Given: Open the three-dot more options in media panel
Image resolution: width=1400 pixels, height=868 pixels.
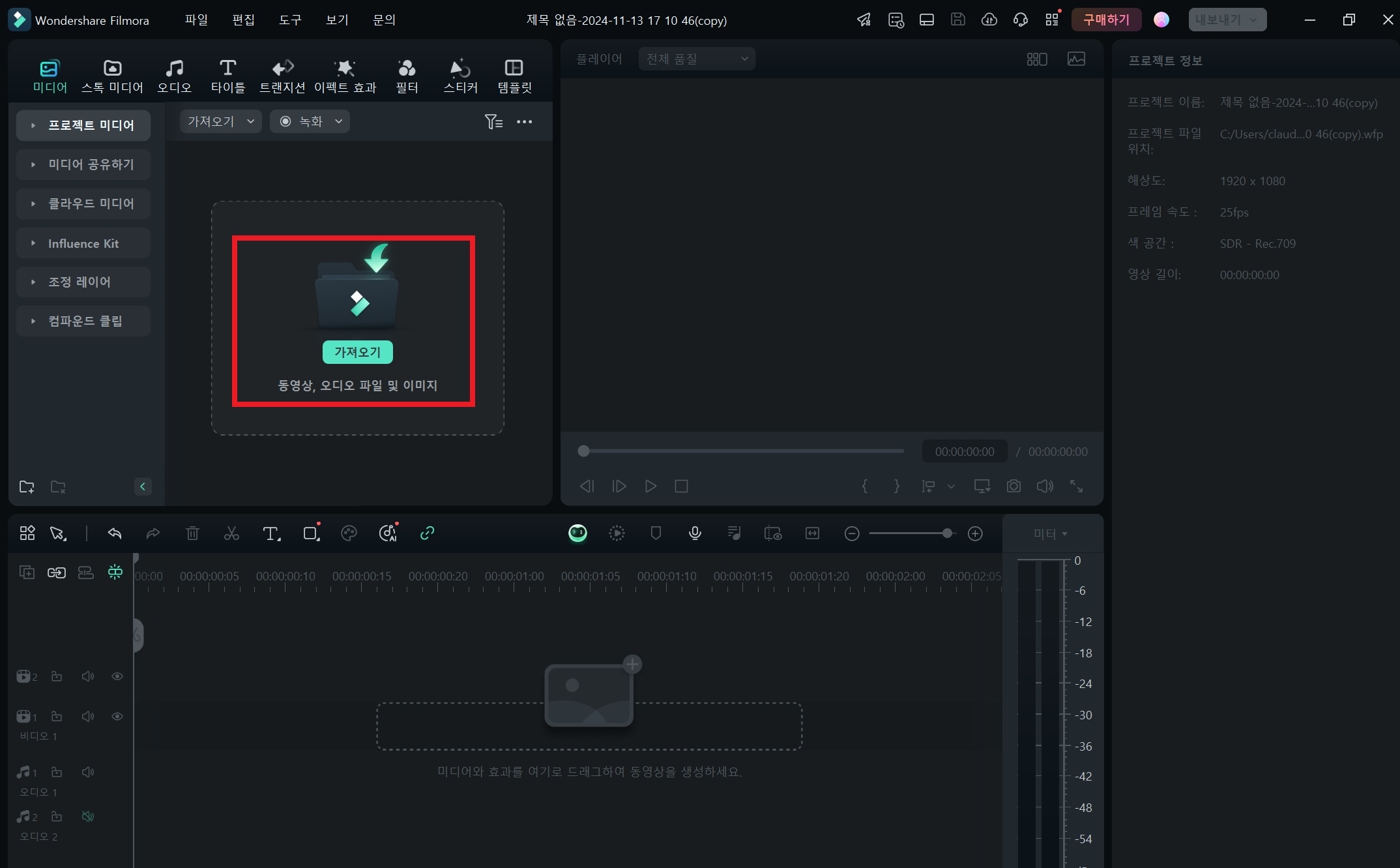Looking at the screenshot, I should pyautogui.click(x=525, y=122).
